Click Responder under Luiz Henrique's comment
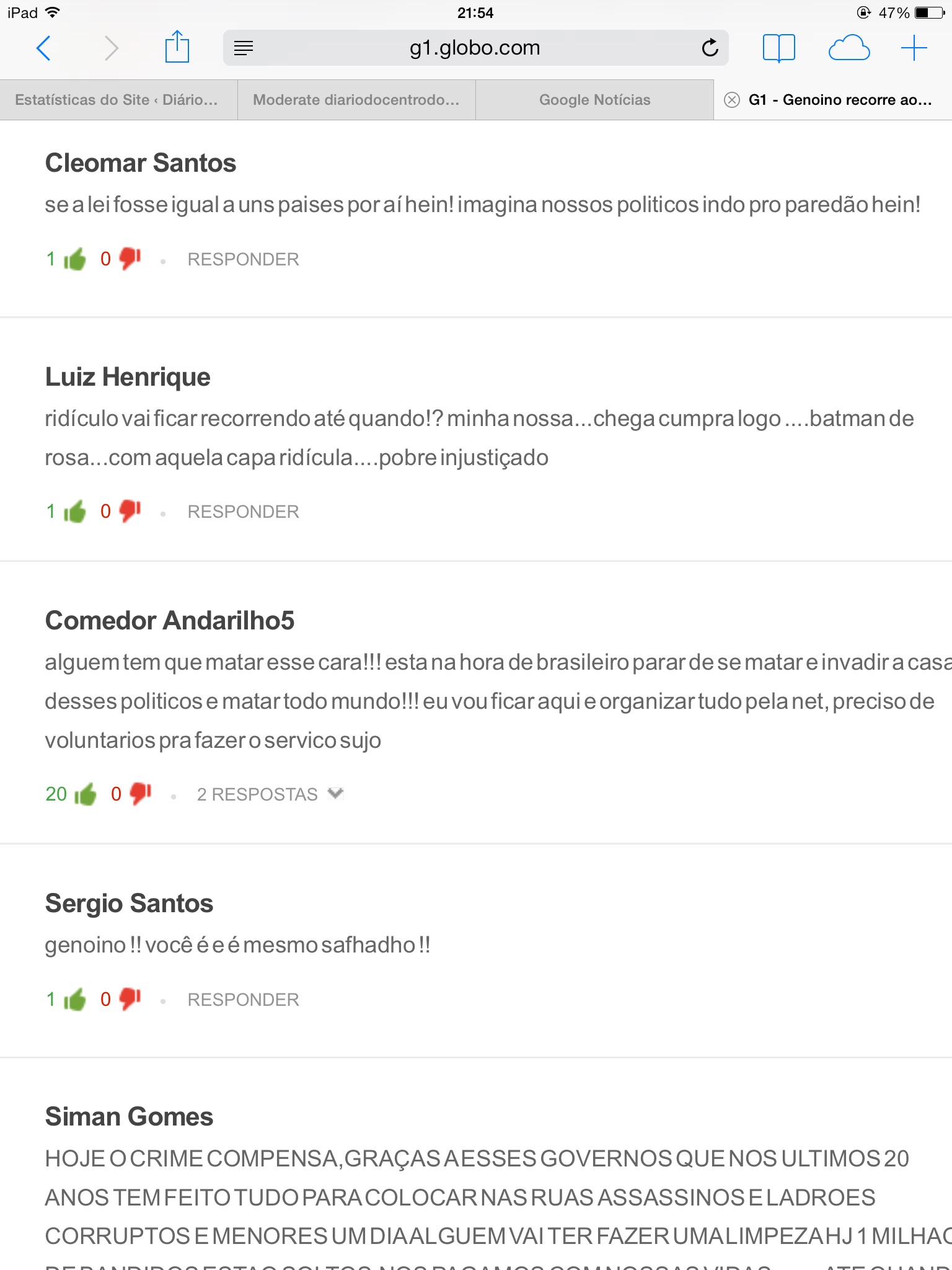 [x=243, y=512]
